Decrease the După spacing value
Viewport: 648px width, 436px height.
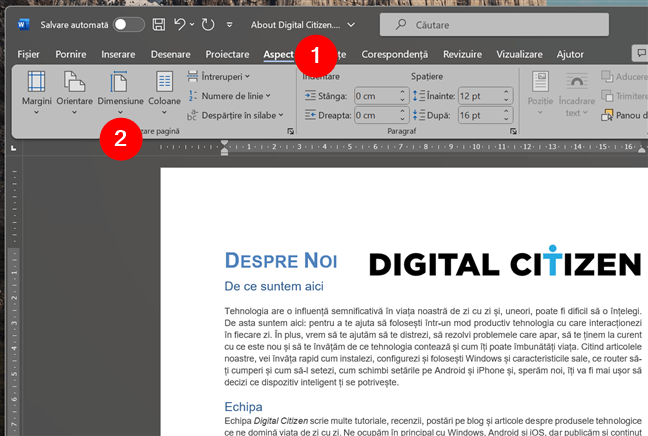pos(506,119)
